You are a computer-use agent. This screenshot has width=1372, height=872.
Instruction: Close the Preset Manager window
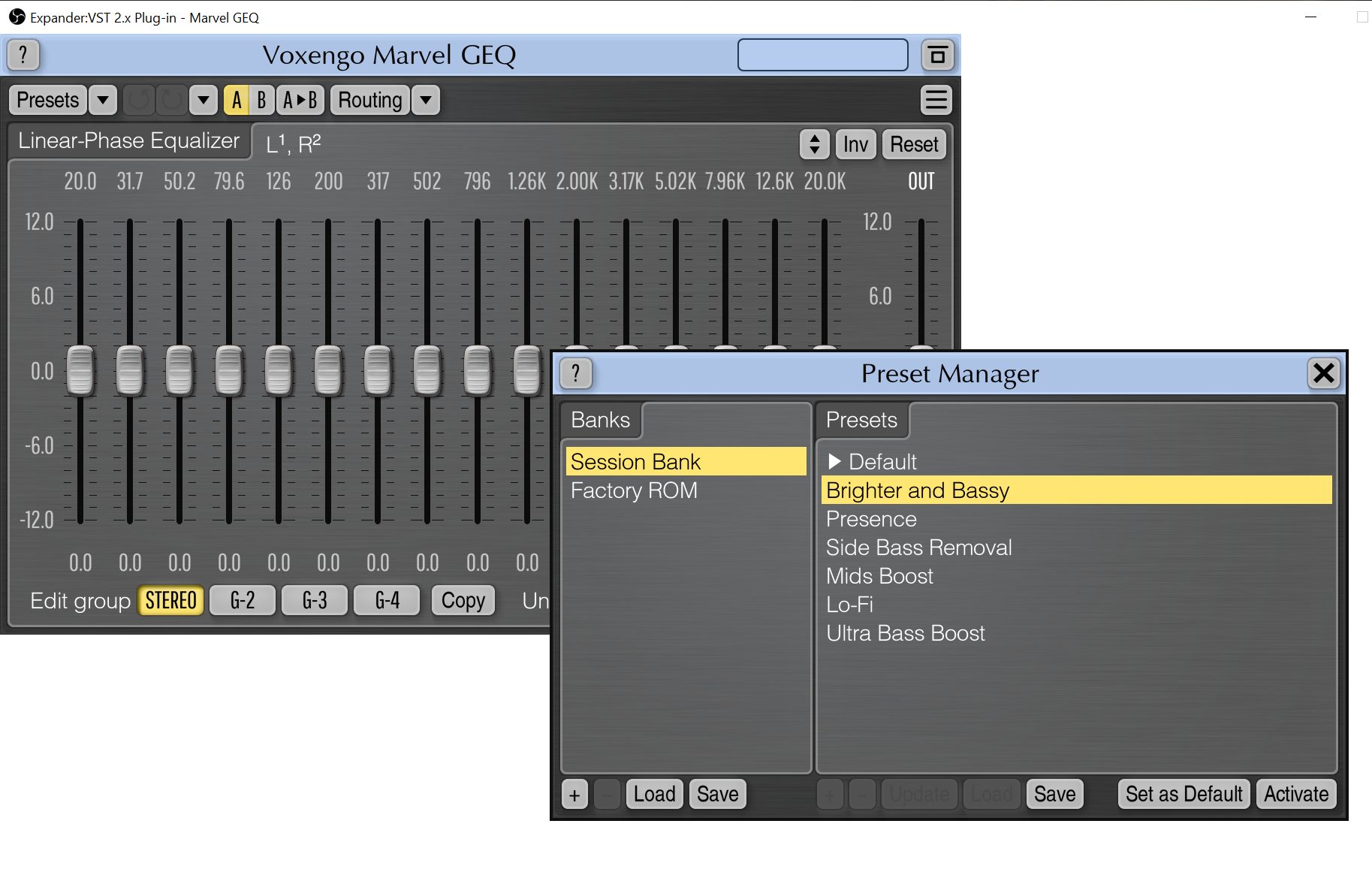1324,373
